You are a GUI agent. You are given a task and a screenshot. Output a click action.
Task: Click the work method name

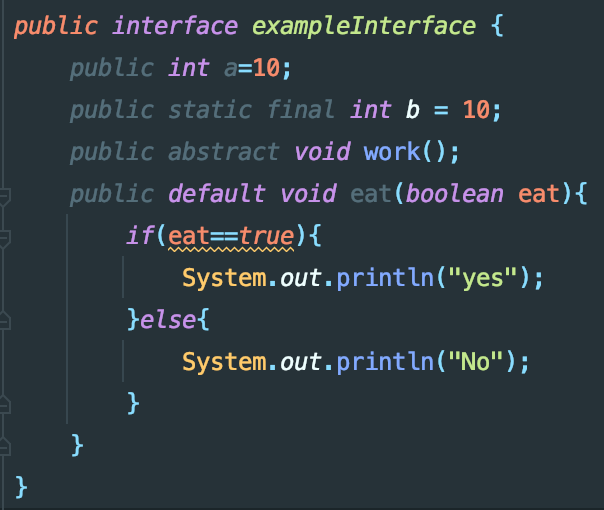click(392, 152)
